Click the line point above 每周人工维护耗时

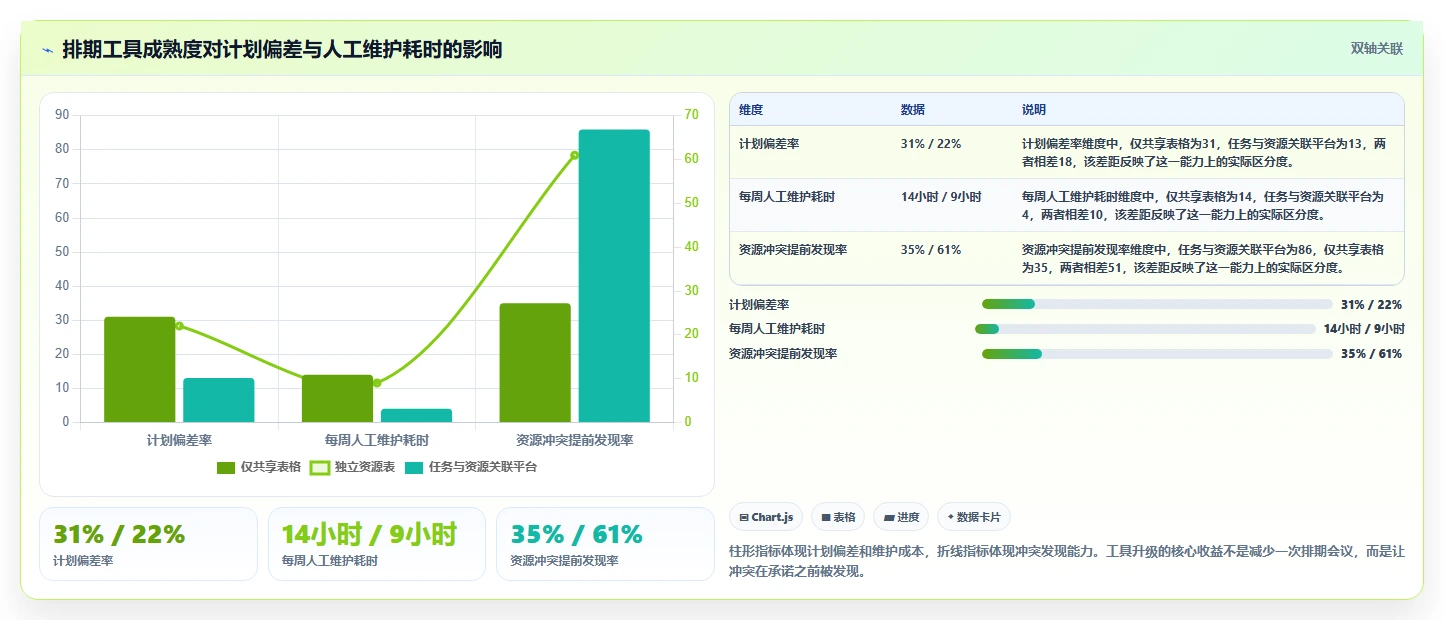pyautogui.click(x=377, y=383)
